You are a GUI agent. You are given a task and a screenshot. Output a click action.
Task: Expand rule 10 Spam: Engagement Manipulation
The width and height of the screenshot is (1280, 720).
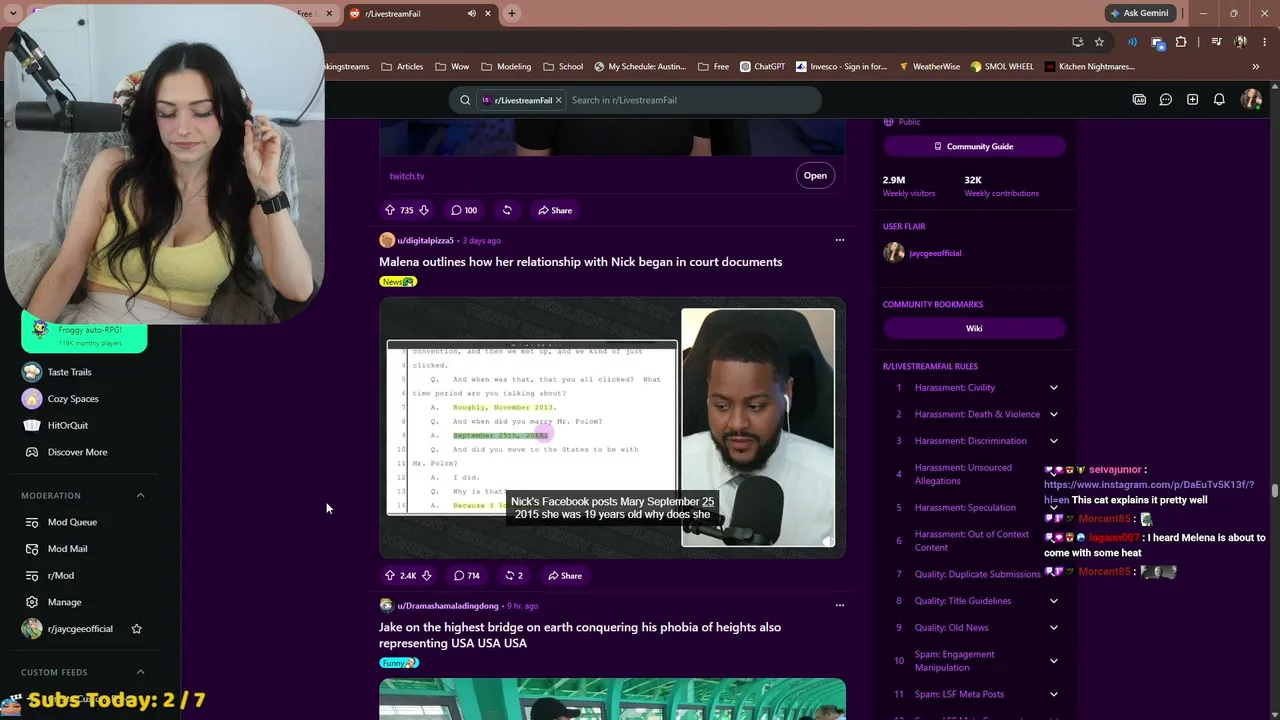click(x=1054, y=661)
